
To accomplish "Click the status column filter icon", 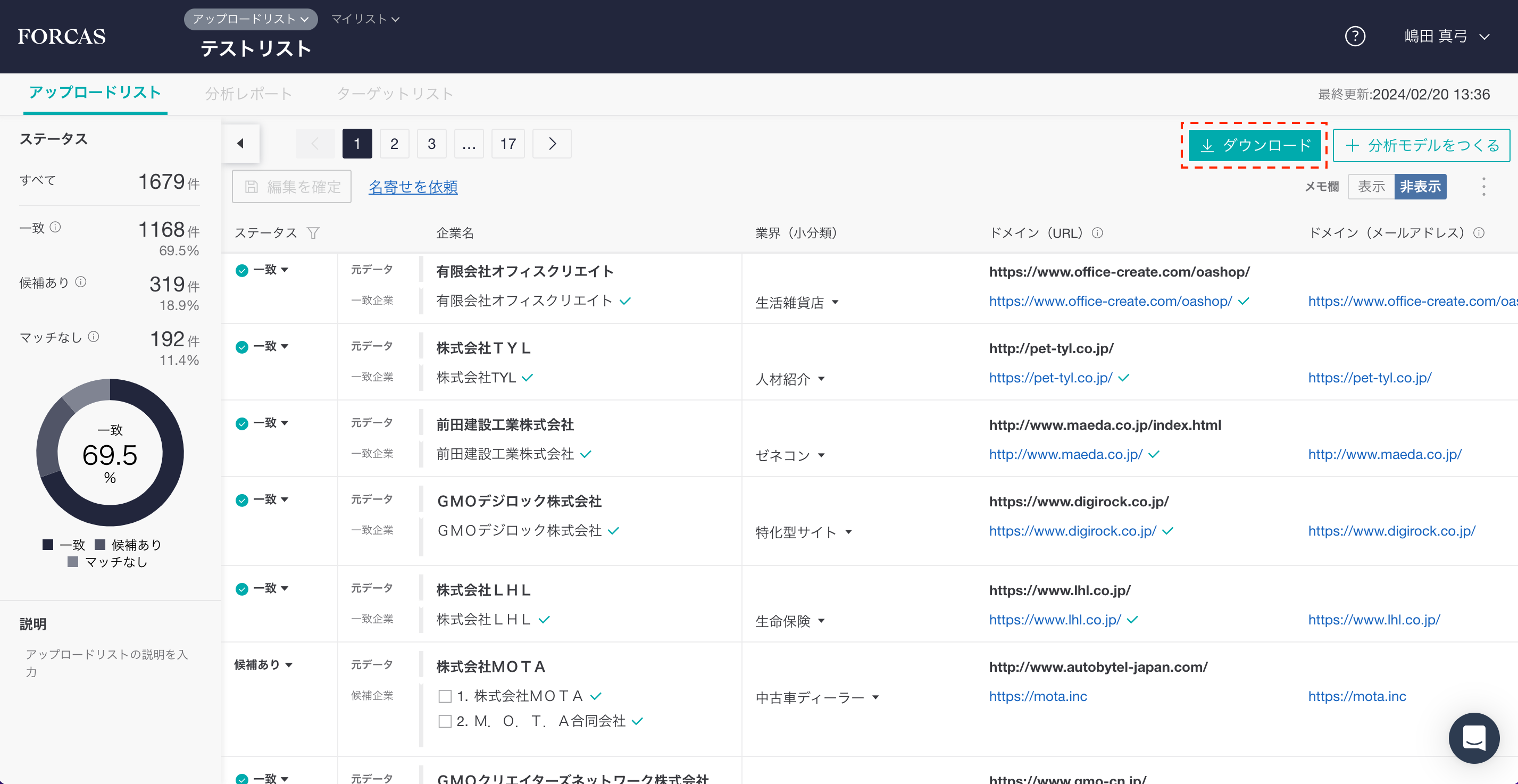I will pos(313,233).
